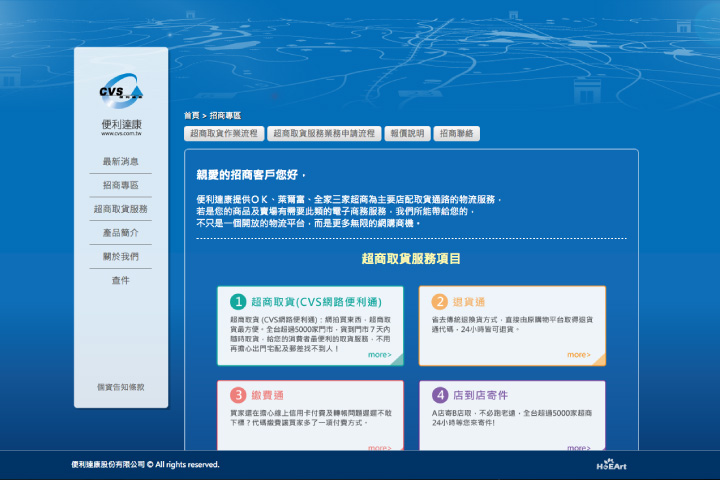The height and width of the screenshot is (480, 720).
Task: Go to 超商取貨服務 in the sidebar
Action: point(121,209)
